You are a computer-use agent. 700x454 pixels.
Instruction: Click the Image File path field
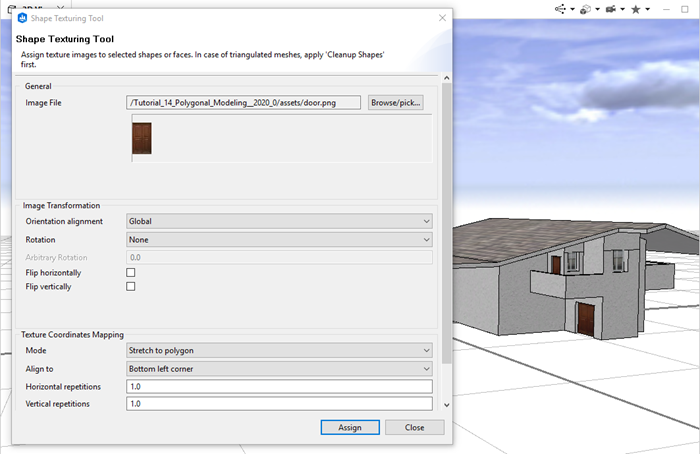click(244, 103)
